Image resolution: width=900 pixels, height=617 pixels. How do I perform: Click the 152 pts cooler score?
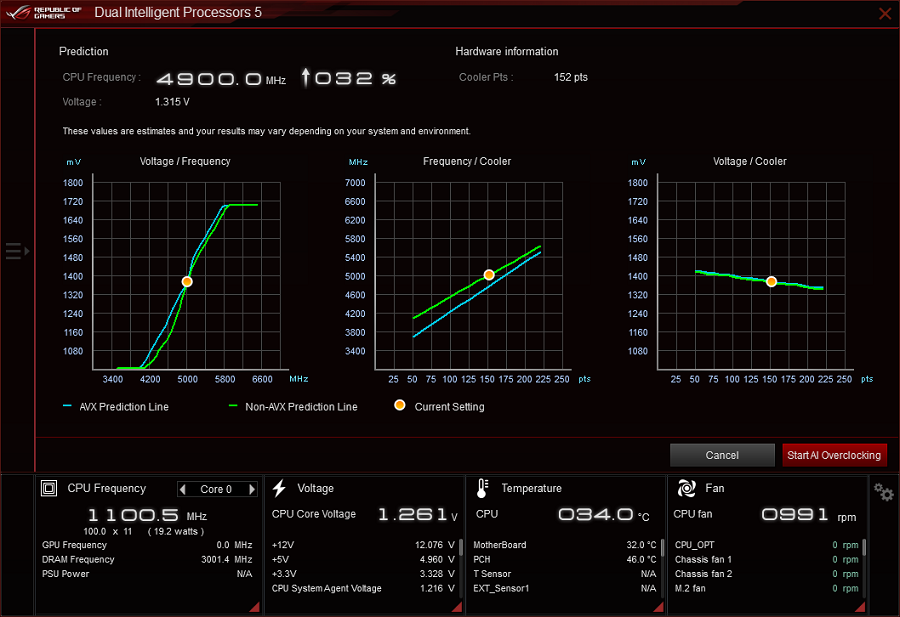[x=571, y=77]
